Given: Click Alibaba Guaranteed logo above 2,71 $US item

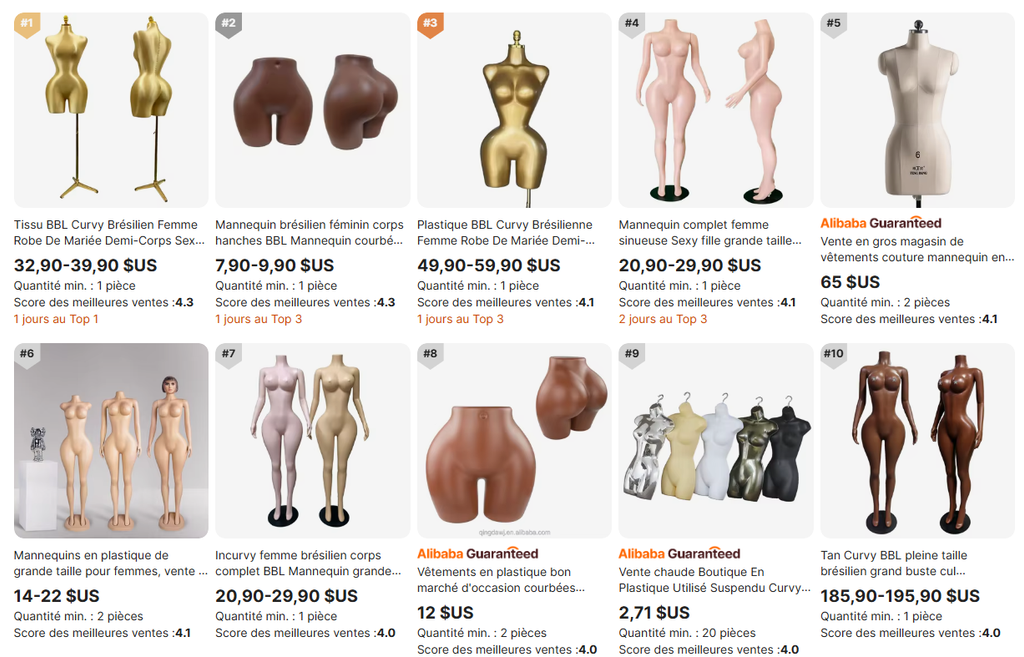Looking at the screenshot, I should (679, 554).
